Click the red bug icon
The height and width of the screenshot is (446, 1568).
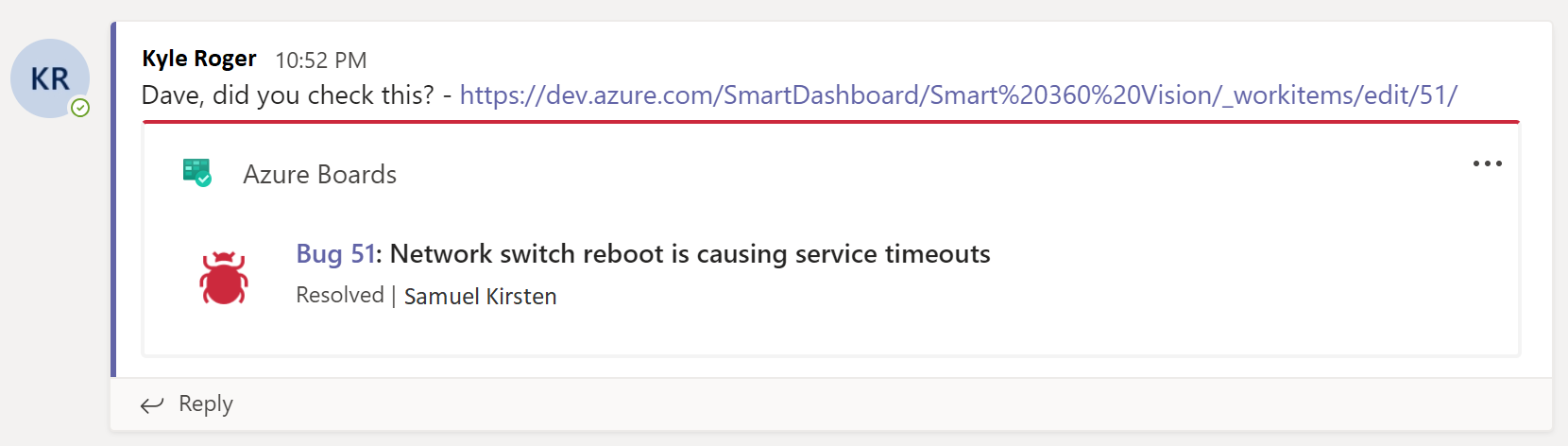(224, 278)
